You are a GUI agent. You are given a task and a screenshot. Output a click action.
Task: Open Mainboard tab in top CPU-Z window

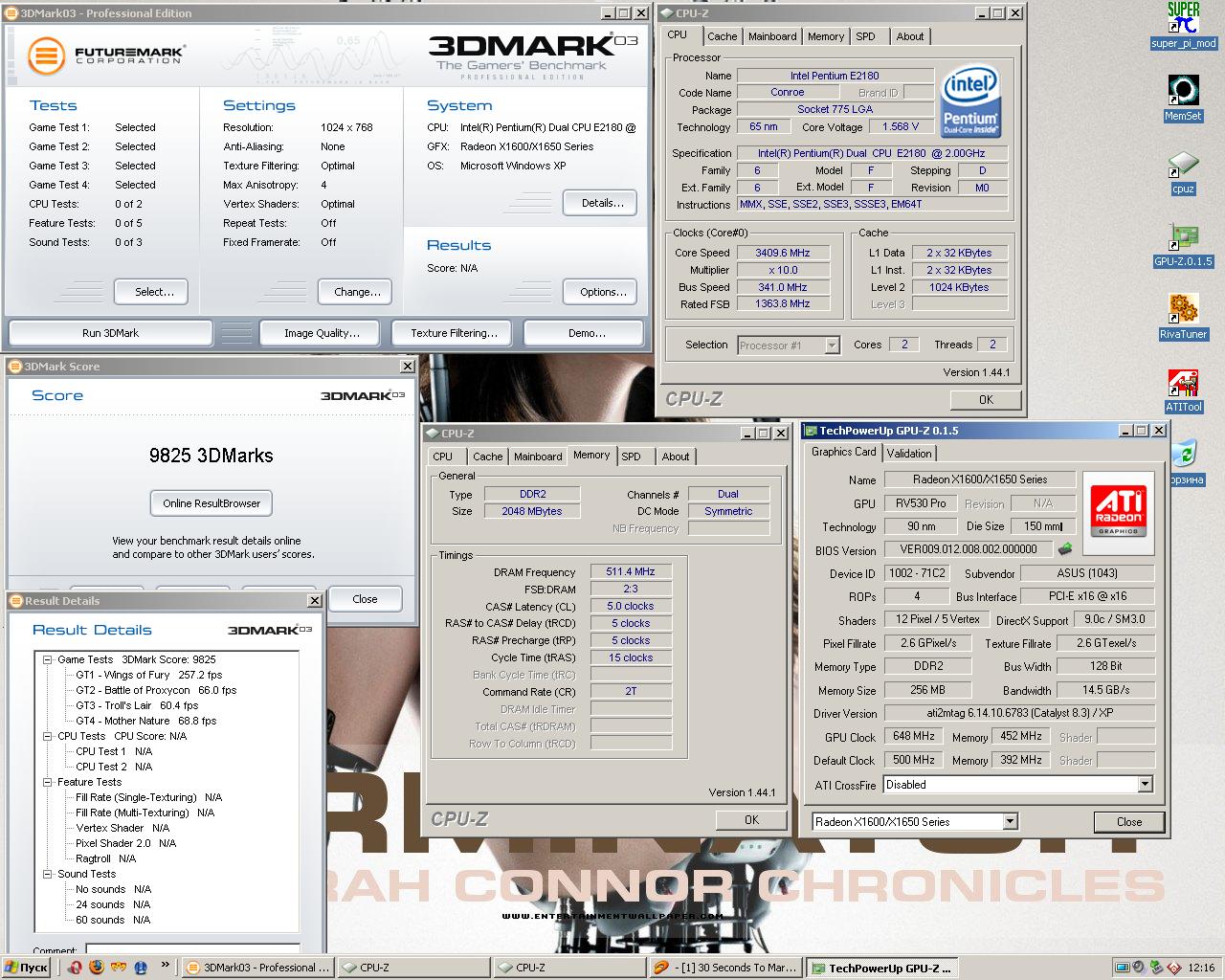pos(772,36)
